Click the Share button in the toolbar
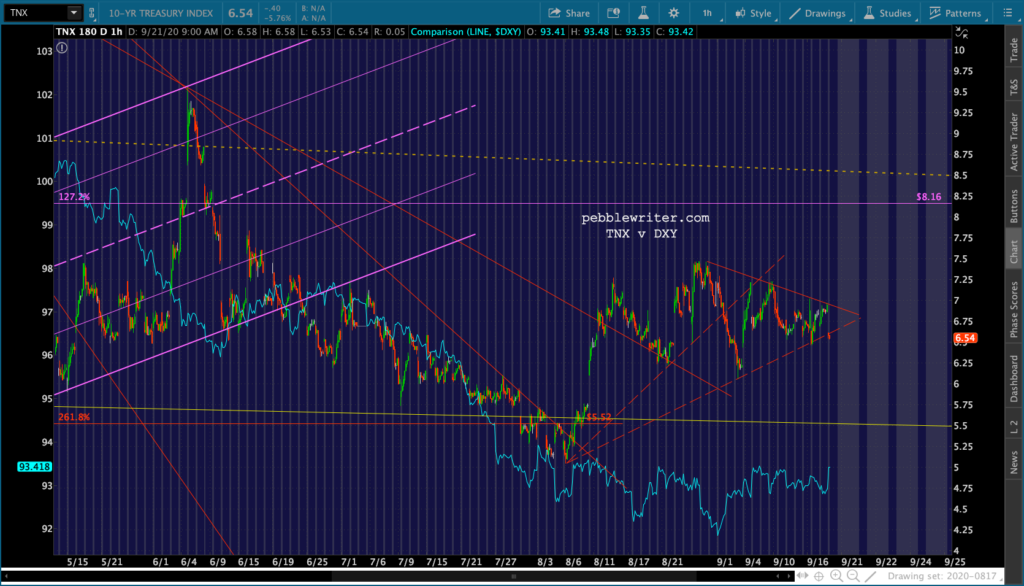 569,13
